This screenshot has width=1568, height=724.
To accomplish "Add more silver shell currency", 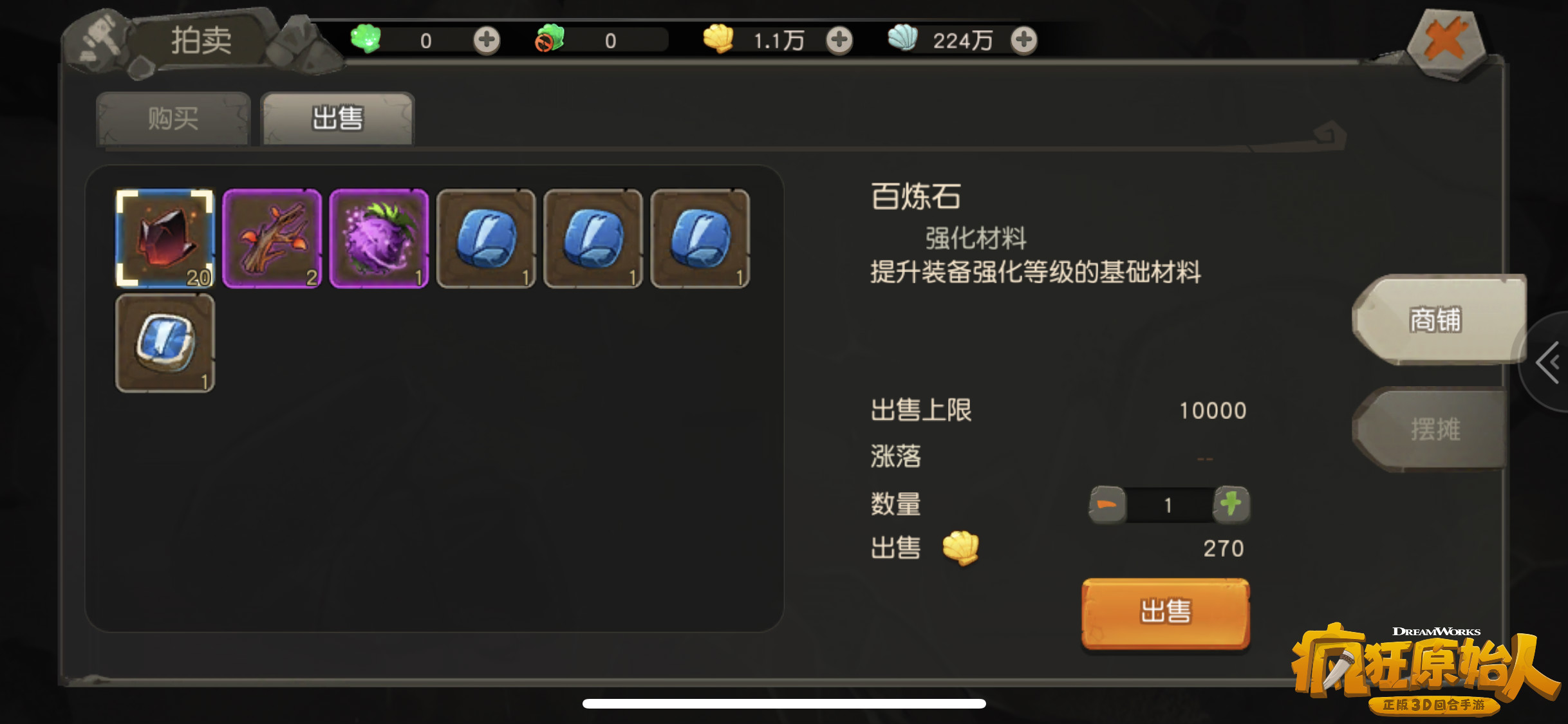I will click(1023, 40).
